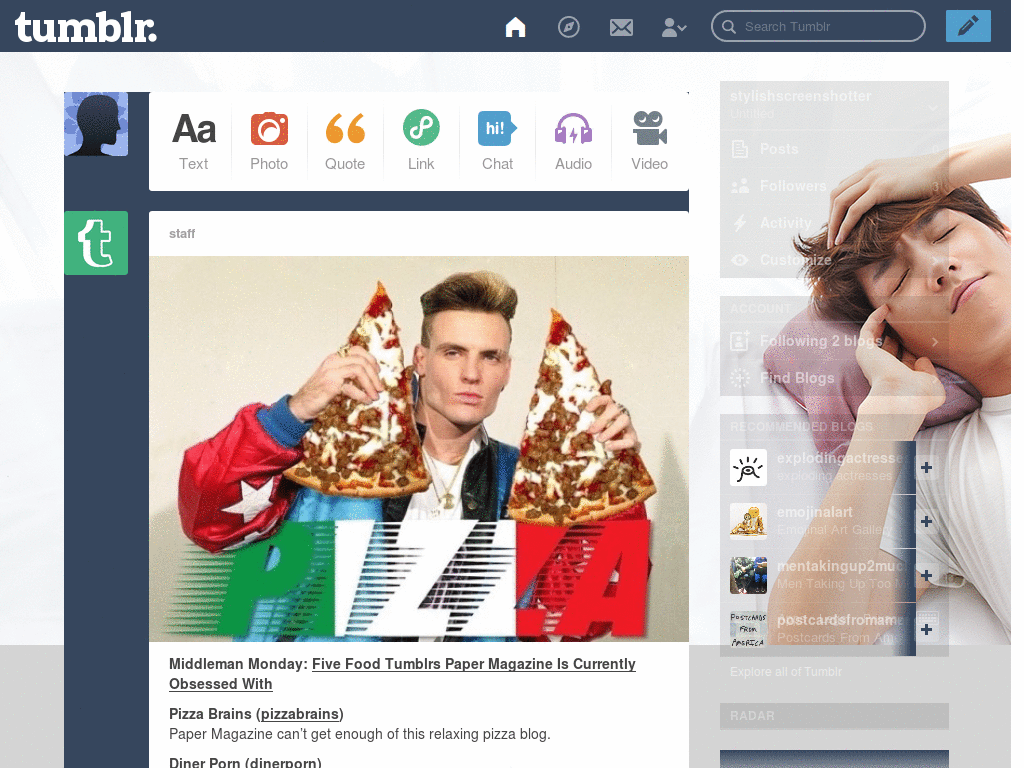Screen dimensions: 1024x768
Task: Click the RADAR section header
Action: click(834, 716)
